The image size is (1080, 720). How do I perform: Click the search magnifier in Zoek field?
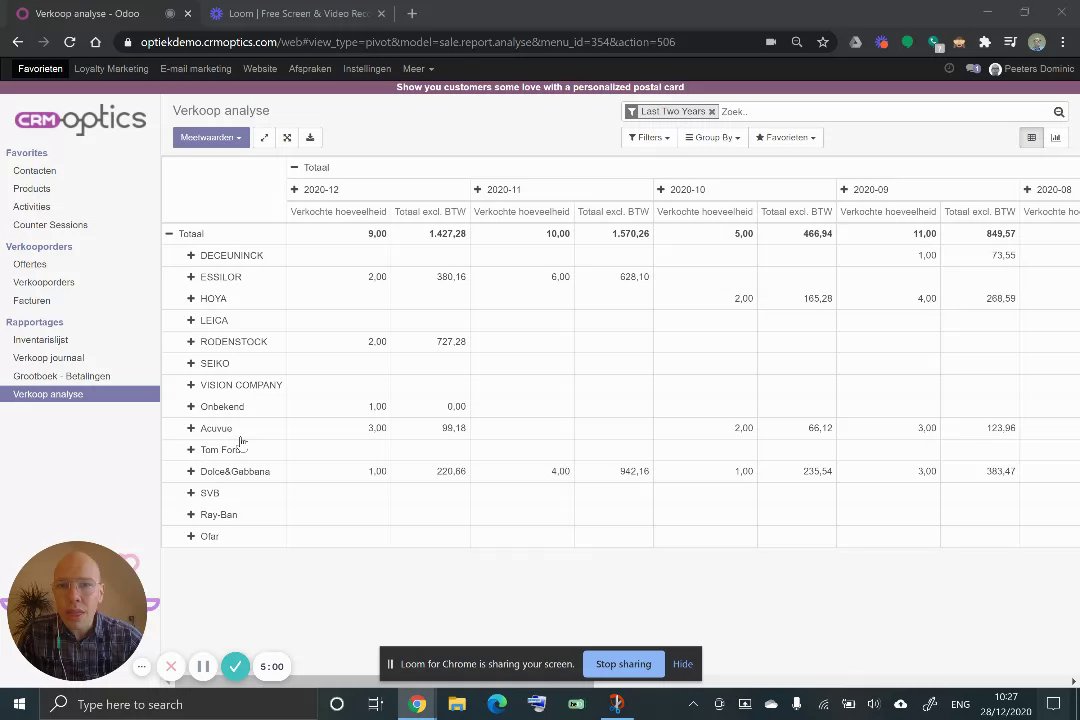[x=1059, y=112]
